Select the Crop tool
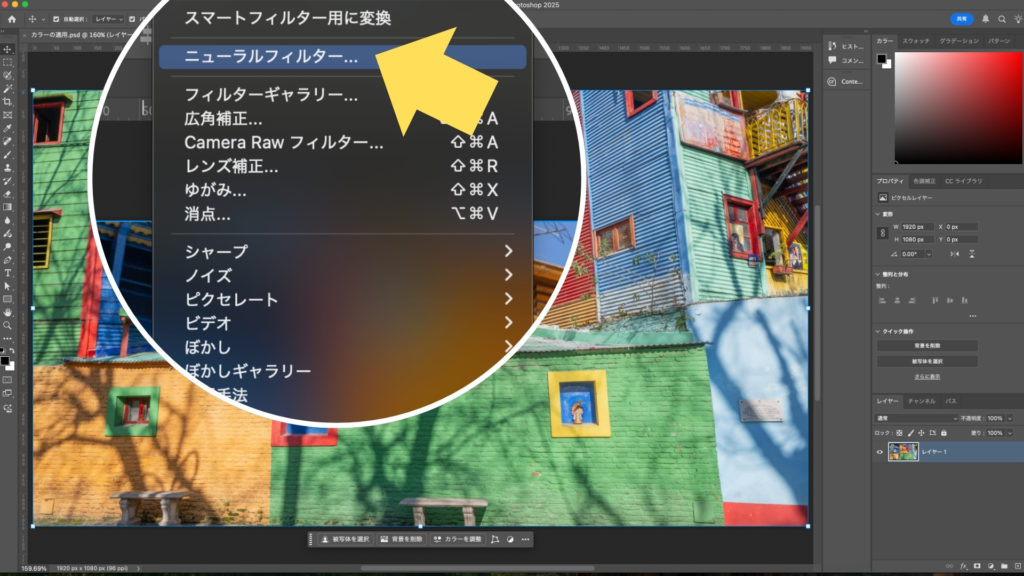The height and width of the screenshot is (576, 1024). tap(7, 102)
